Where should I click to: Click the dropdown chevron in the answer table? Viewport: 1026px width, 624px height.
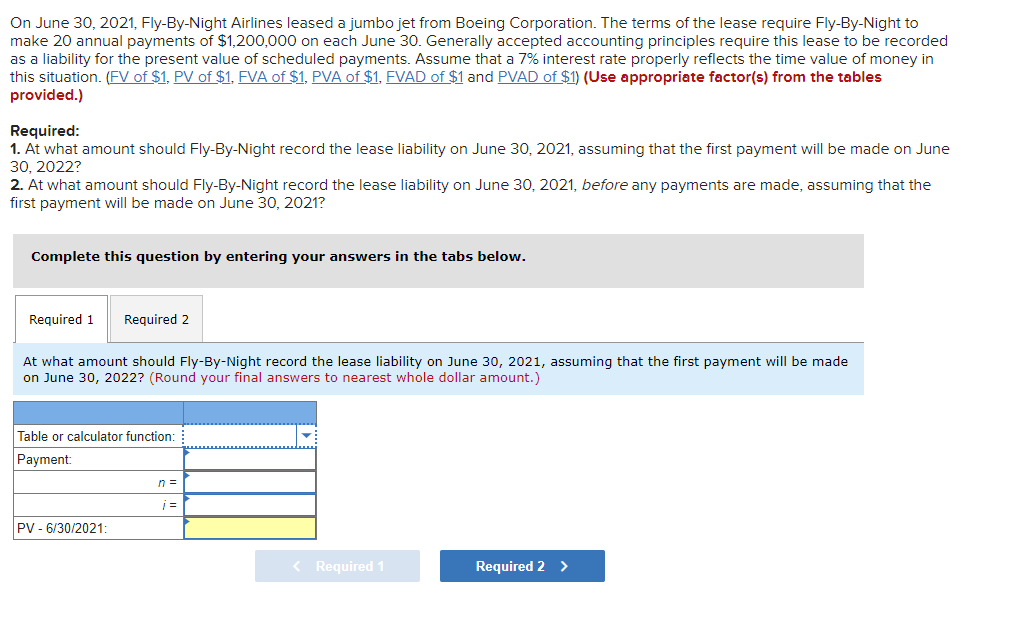tap(307, 435)
